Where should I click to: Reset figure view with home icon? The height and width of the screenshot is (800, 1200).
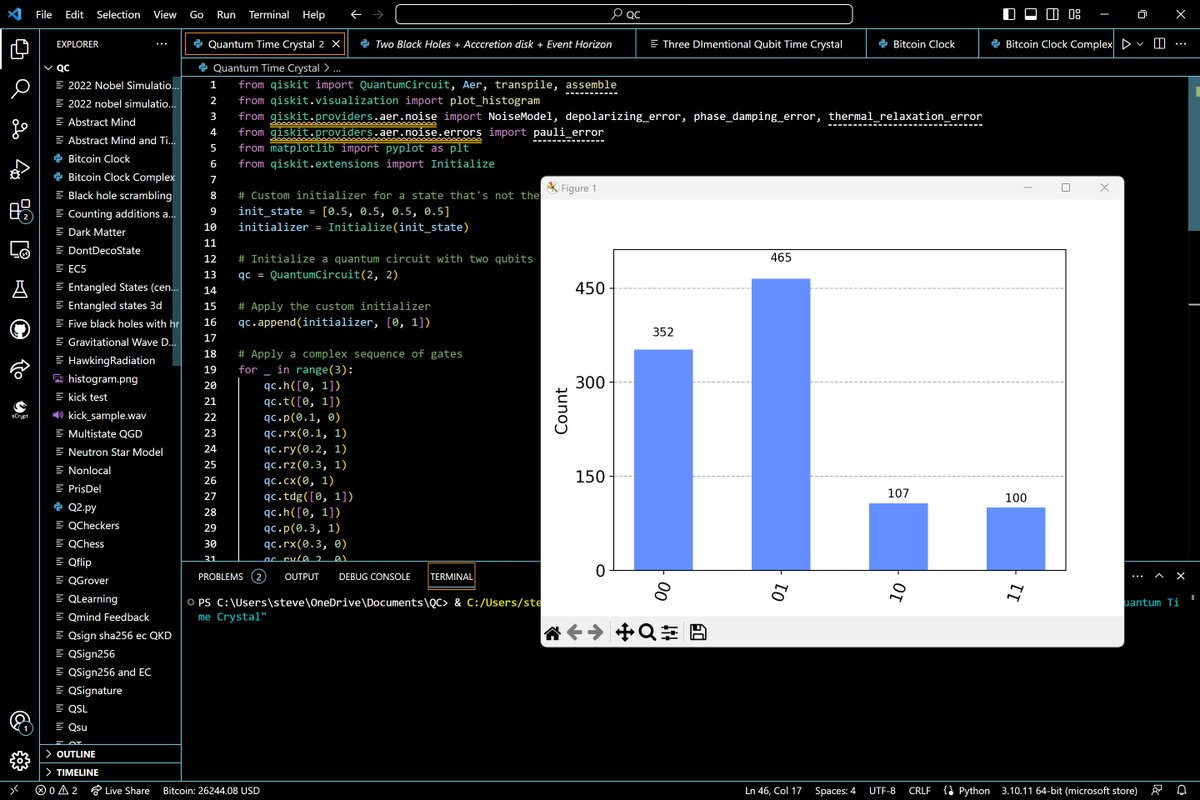coord(552,632)
